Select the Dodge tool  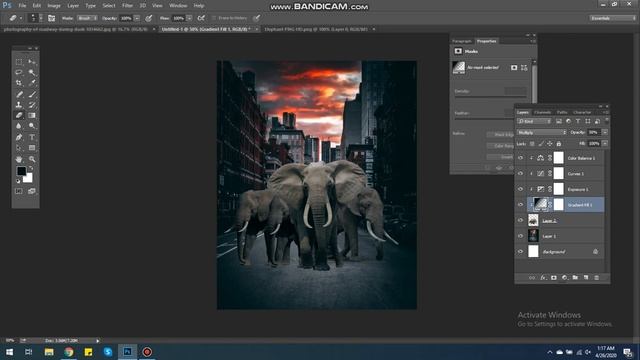(x=32, y=126)
